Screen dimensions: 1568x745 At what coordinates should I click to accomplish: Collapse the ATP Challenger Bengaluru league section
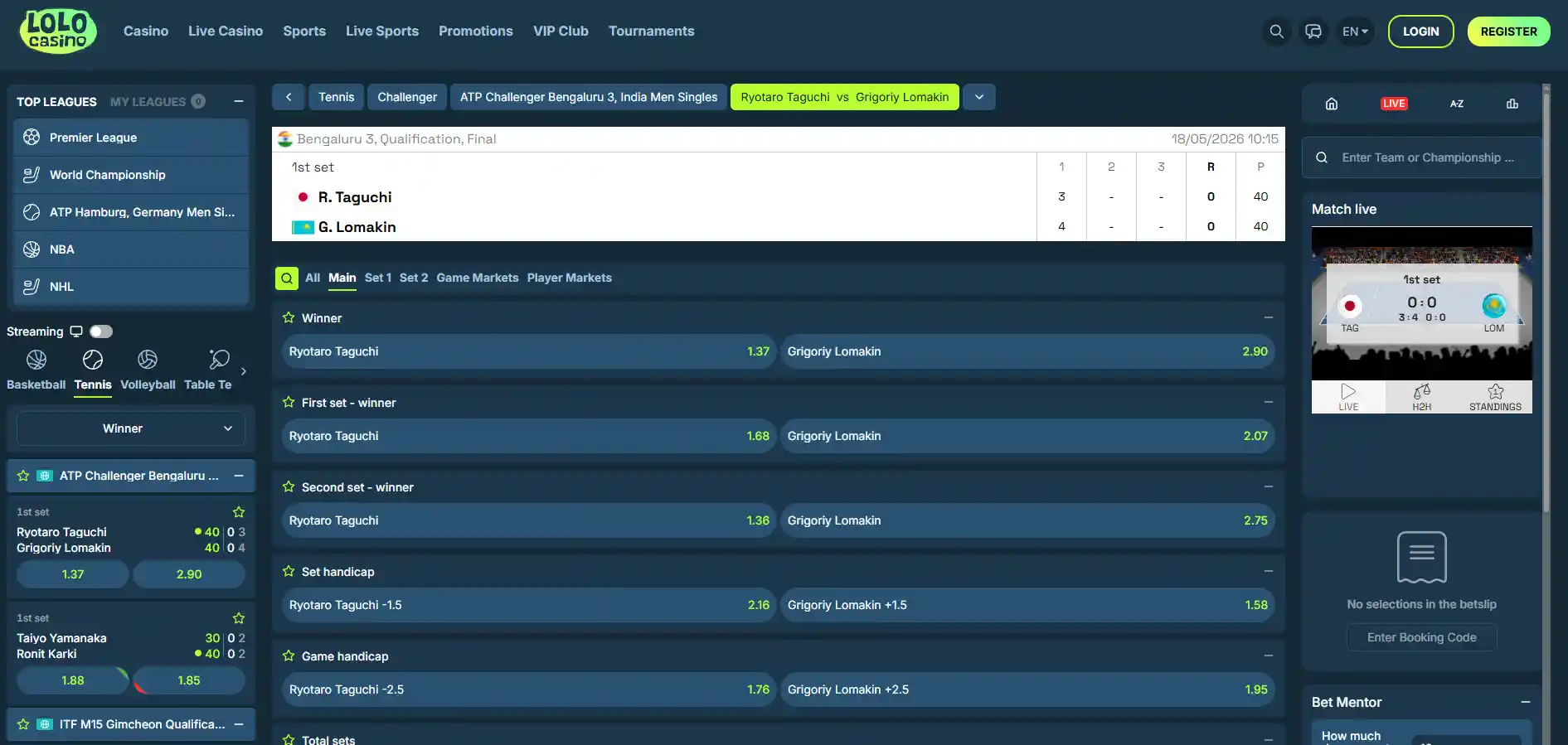tap(239, 476)
